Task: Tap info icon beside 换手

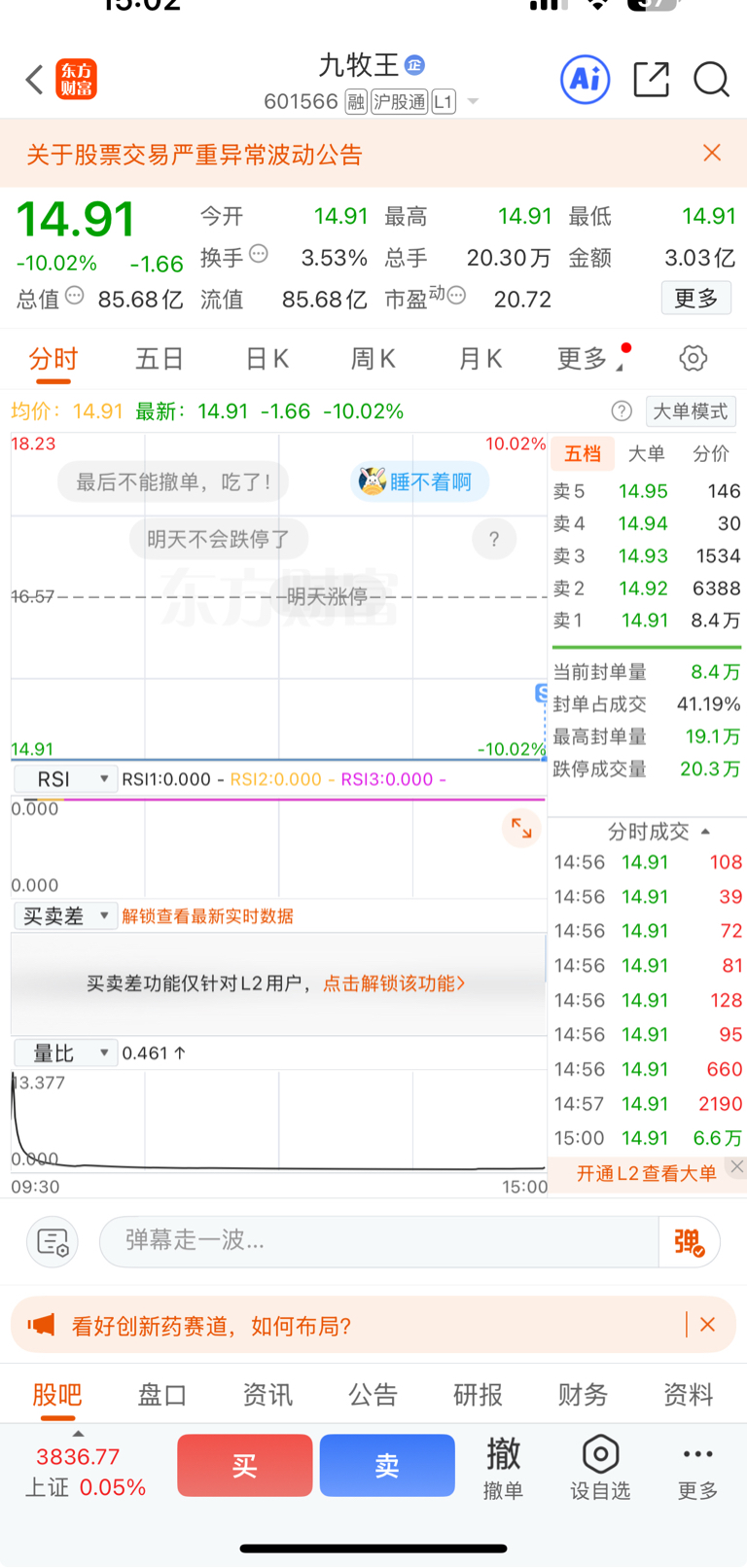Action: coord(258,254)
